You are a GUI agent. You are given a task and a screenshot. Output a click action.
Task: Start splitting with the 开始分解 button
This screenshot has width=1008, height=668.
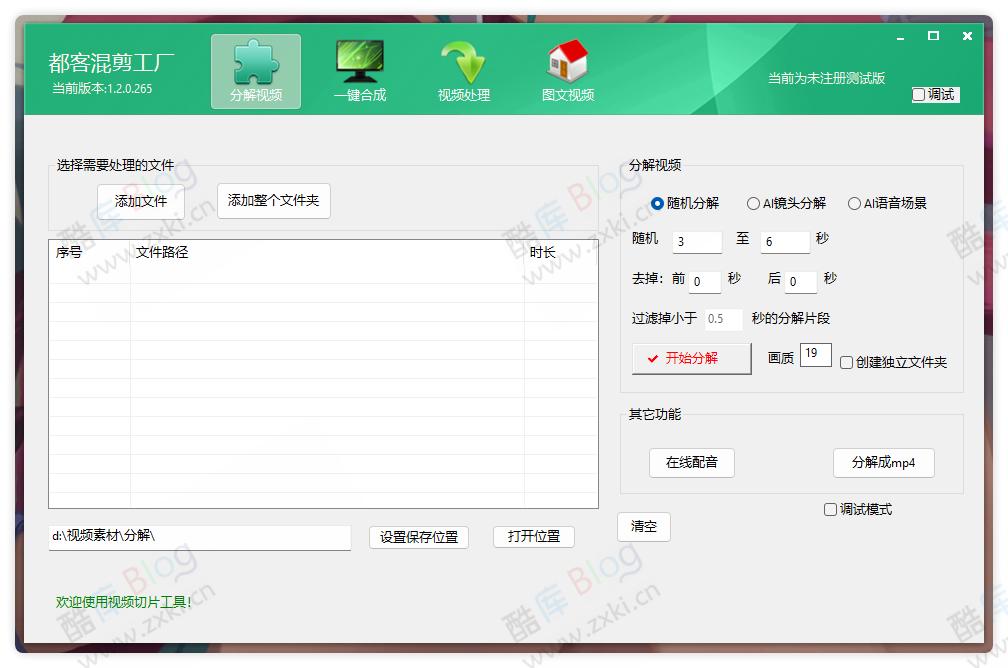pyautogui.click(x=691, y=355)
